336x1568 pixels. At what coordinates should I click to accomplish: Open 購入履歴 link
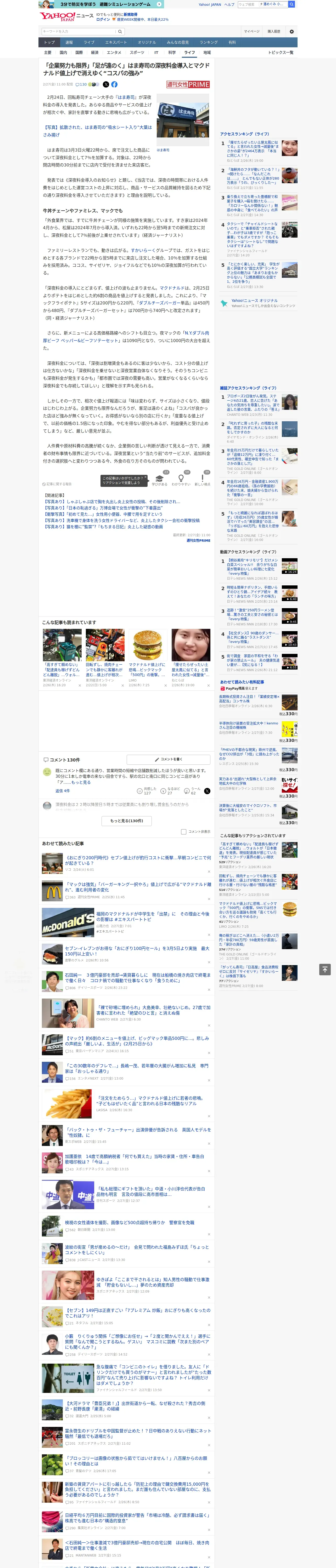tap(274, 32)
